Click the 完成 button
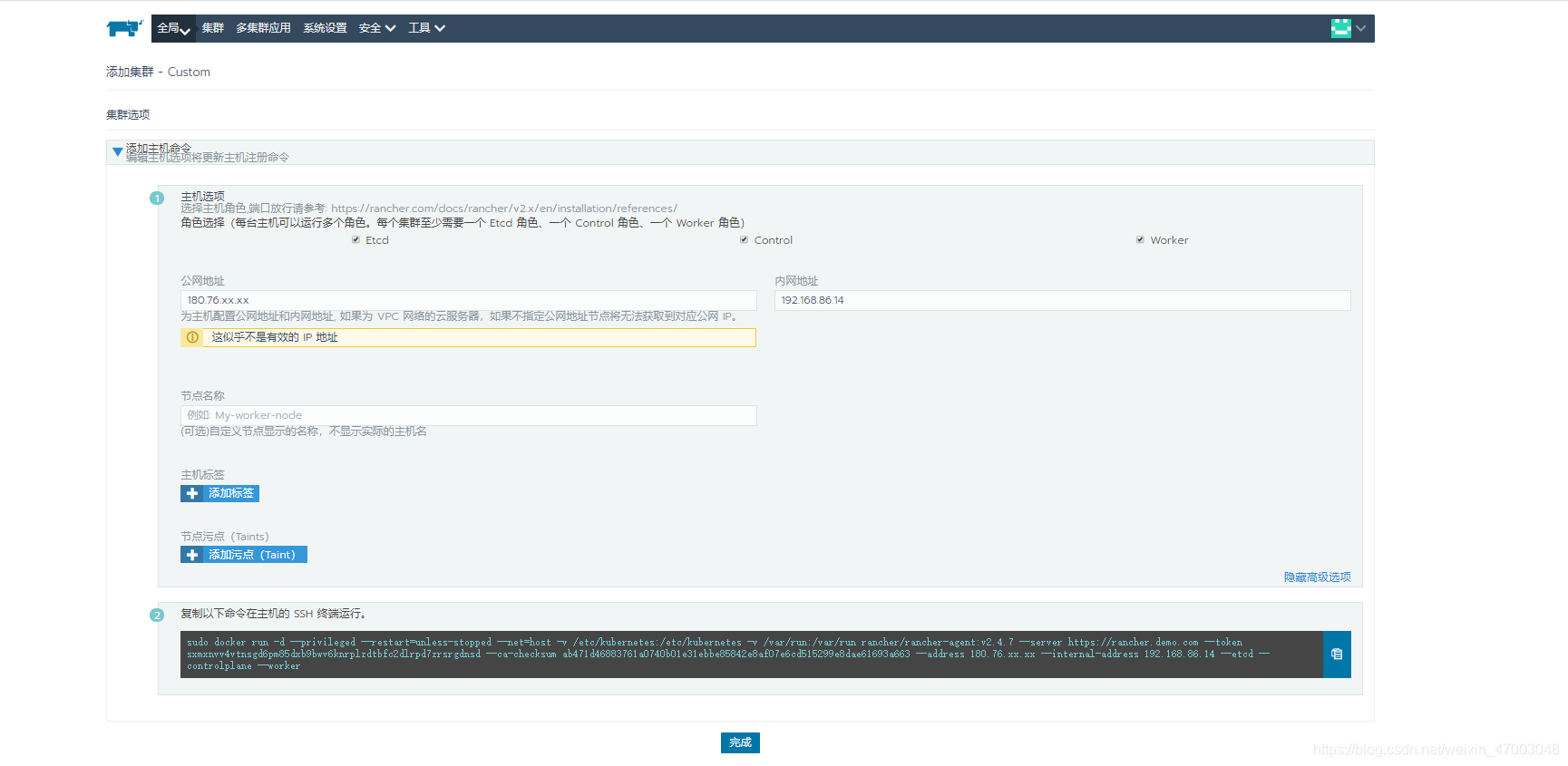The height and width of the screenshot is (766, 1568). click(740, 742)
